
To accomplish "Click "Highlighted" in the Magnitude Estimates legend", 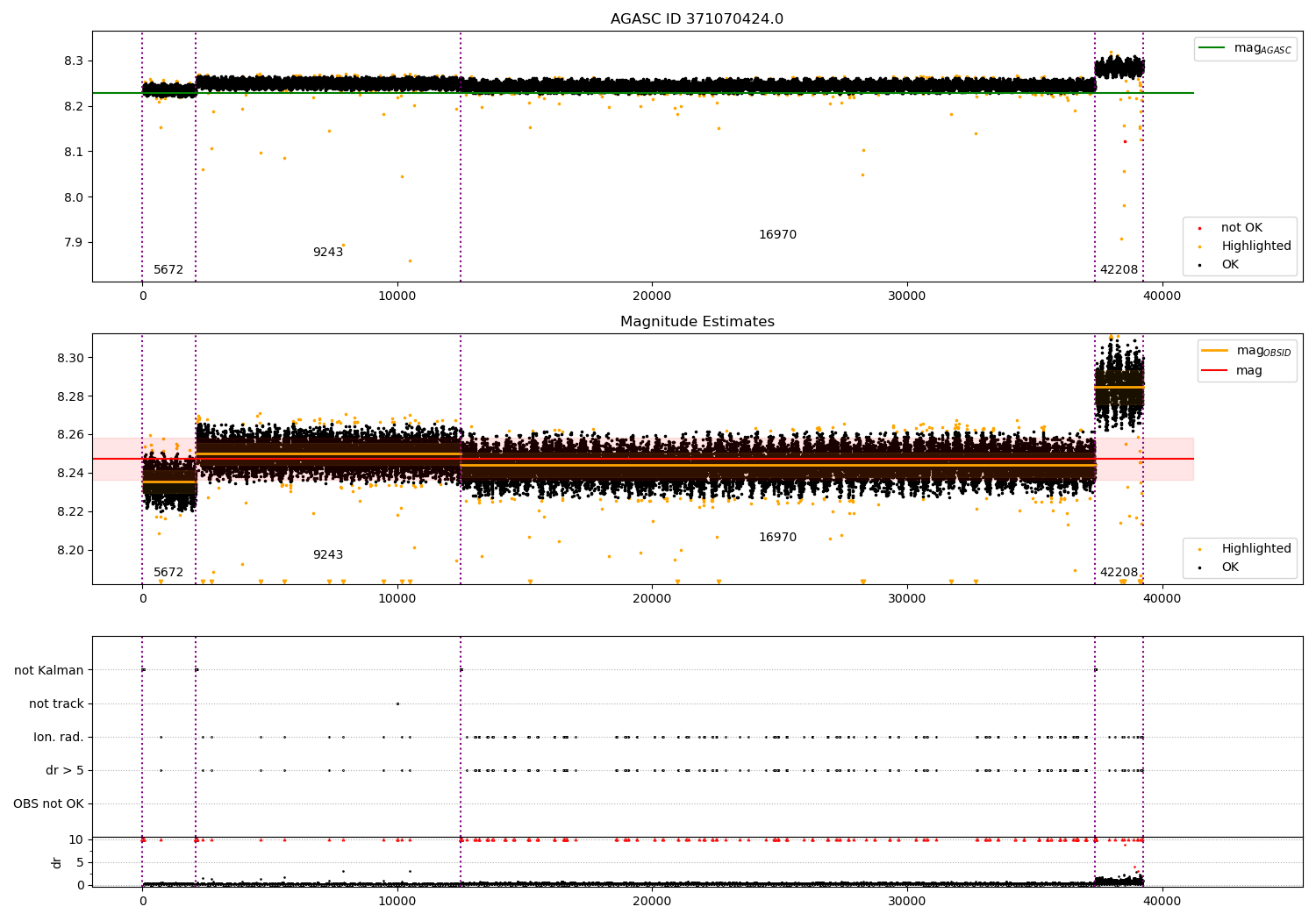I will point(1255,549).
